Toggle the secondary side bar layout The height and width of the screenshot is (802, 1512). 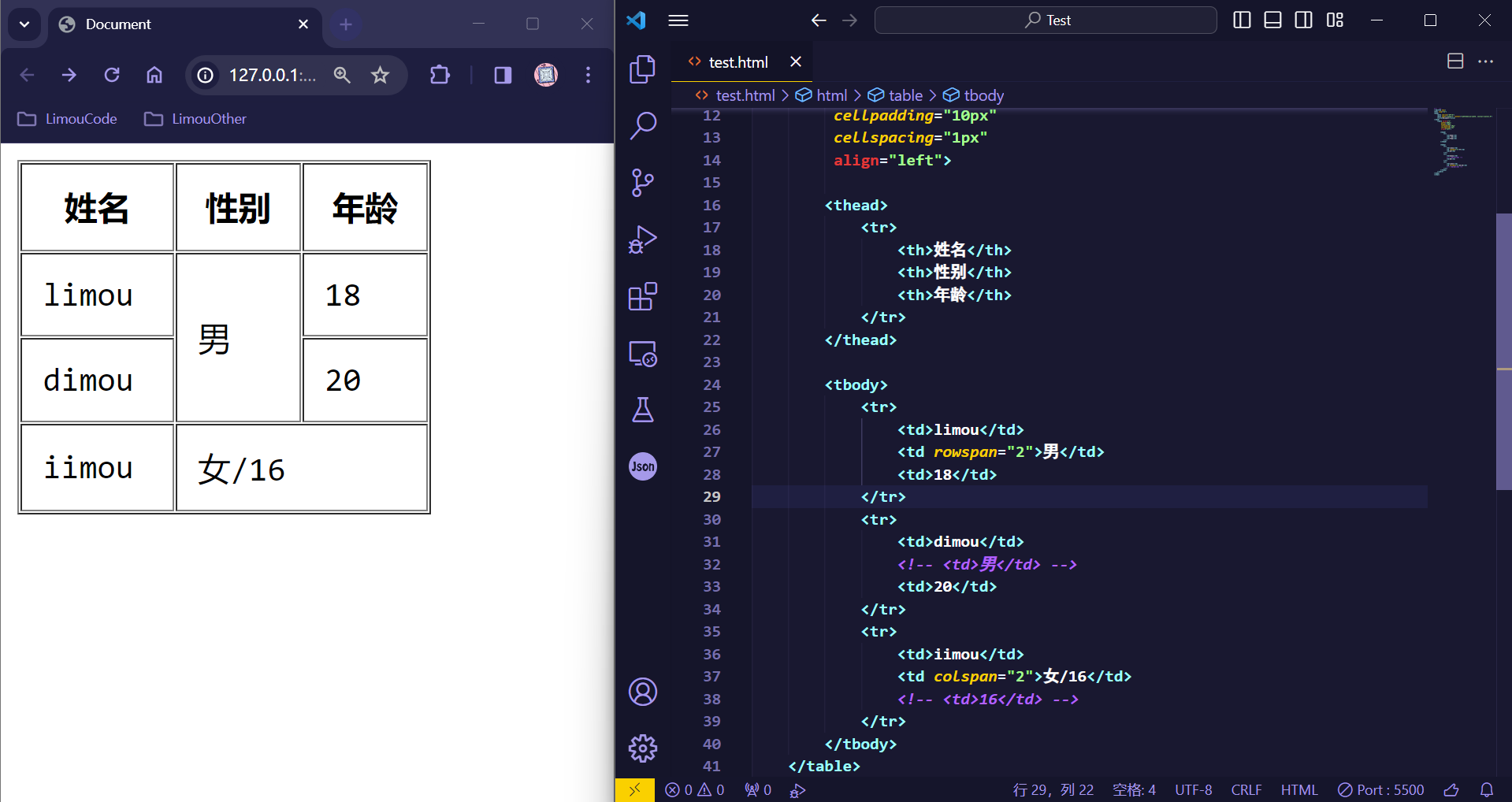pos(1303,20)
